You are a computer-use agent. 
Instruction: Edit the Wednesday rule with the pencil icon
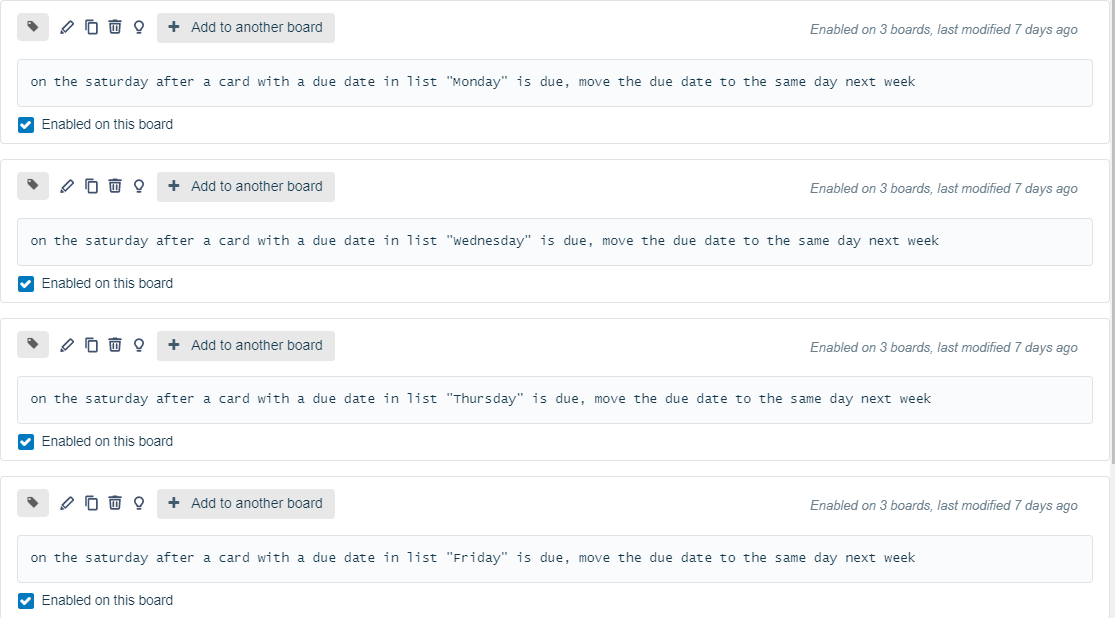(x=67, y=186)
